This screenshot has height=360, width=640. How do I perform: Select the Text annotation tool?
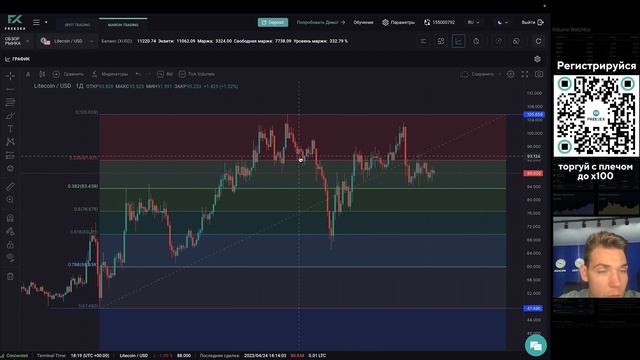[x=10, y=129]
